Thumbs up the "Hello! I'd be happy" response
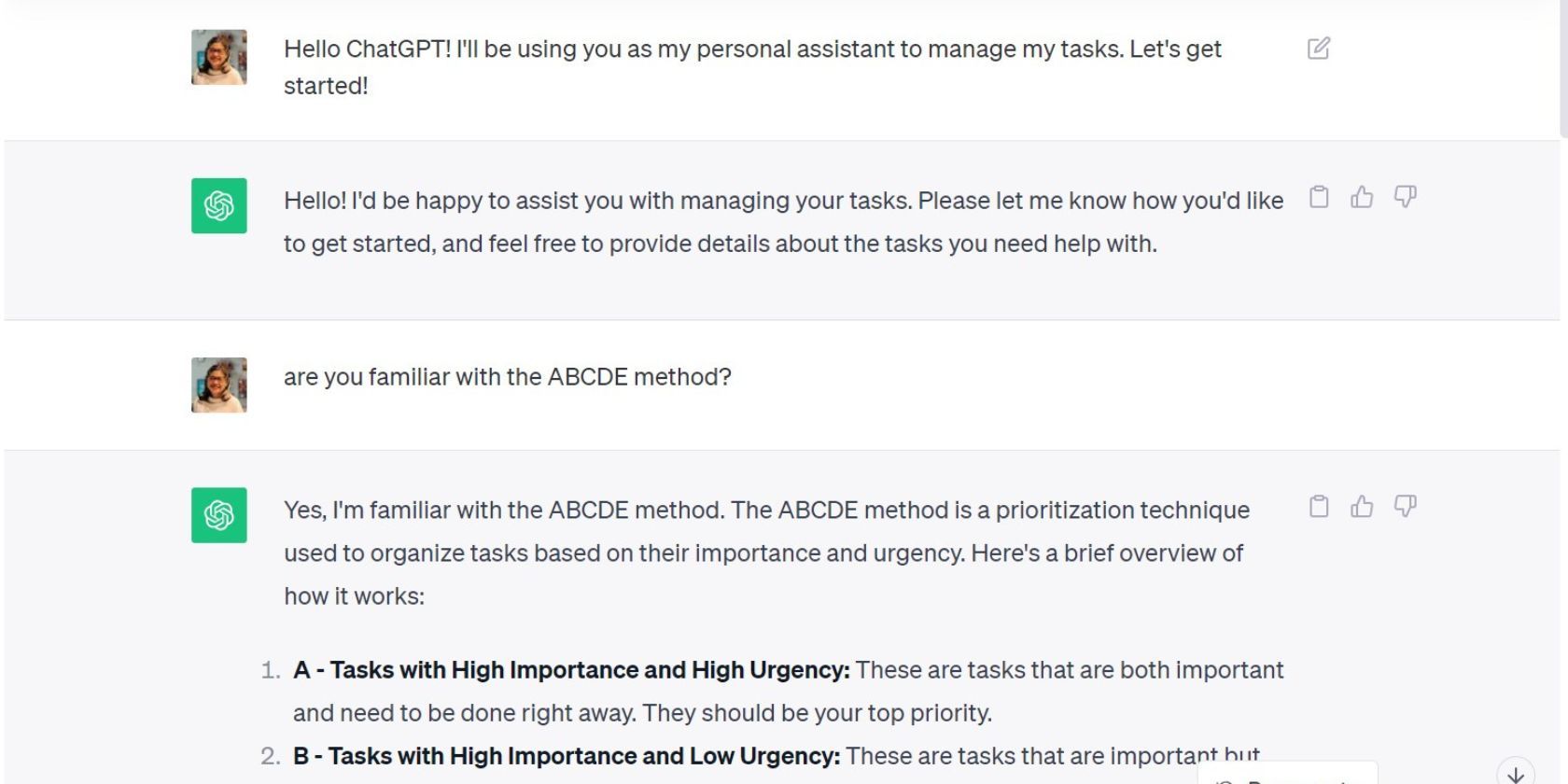 point(1362,197)
